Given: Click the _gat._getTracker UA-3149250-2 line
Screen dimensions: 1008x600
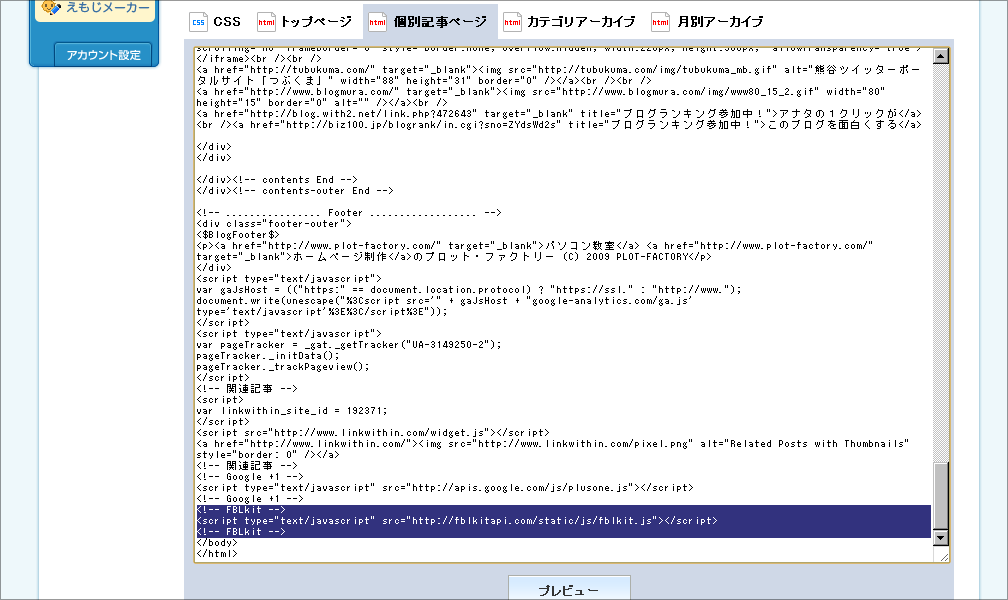Looking at the screenshot, I should tap(348, 345).
